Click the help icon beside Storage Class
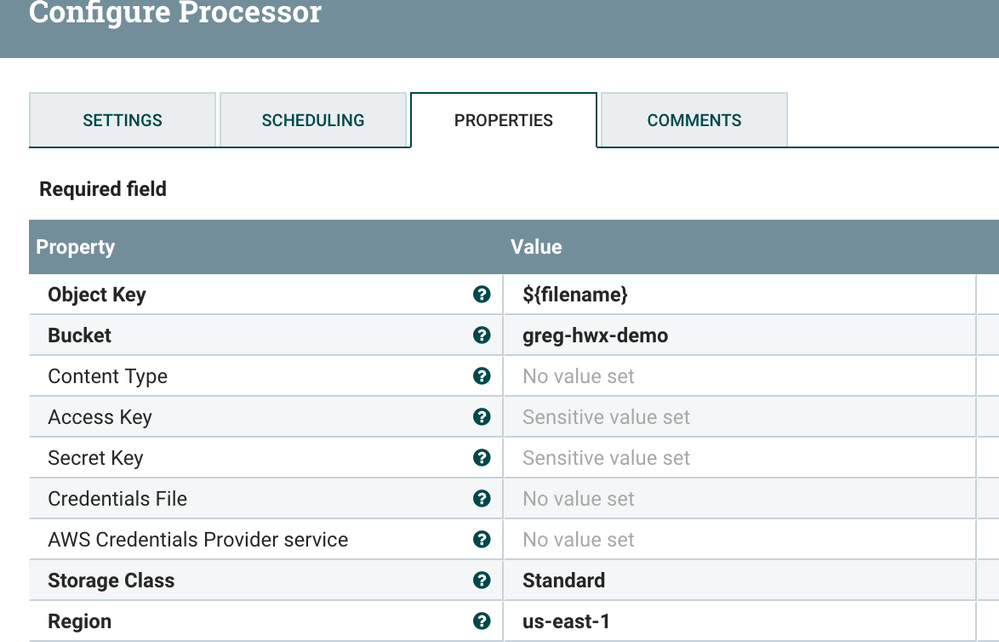999x642 pixels. point(482,581)
